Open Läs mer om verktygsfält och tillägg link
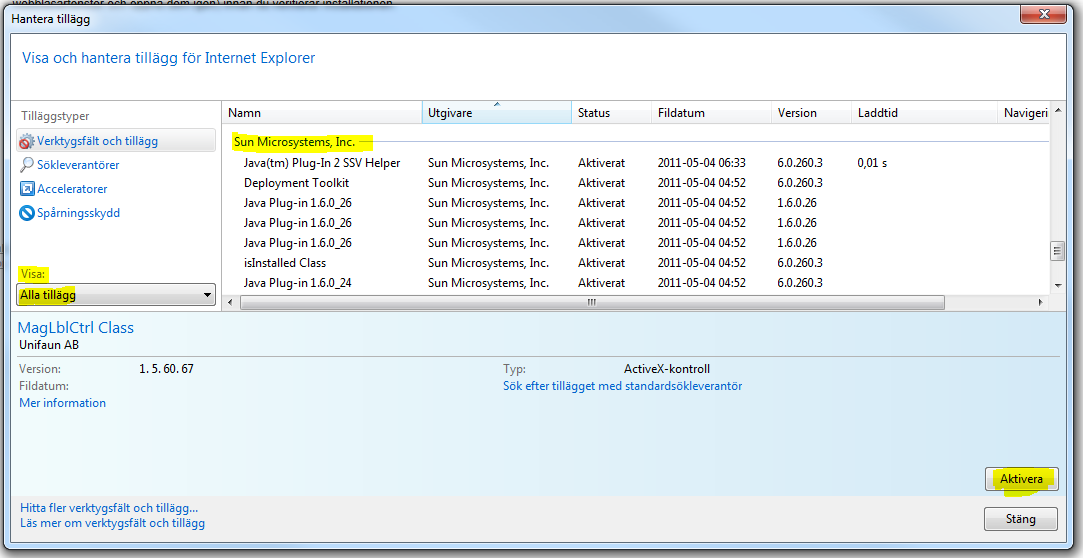This screenshot has width=1083, height=558. tap(113, 523)
